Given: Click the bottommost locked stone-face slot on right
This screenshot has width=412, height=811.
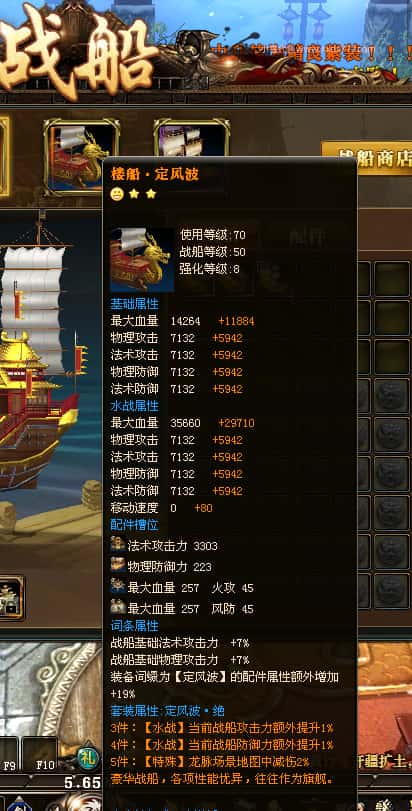Looking at the screenshot, I should tap(391, 590).
